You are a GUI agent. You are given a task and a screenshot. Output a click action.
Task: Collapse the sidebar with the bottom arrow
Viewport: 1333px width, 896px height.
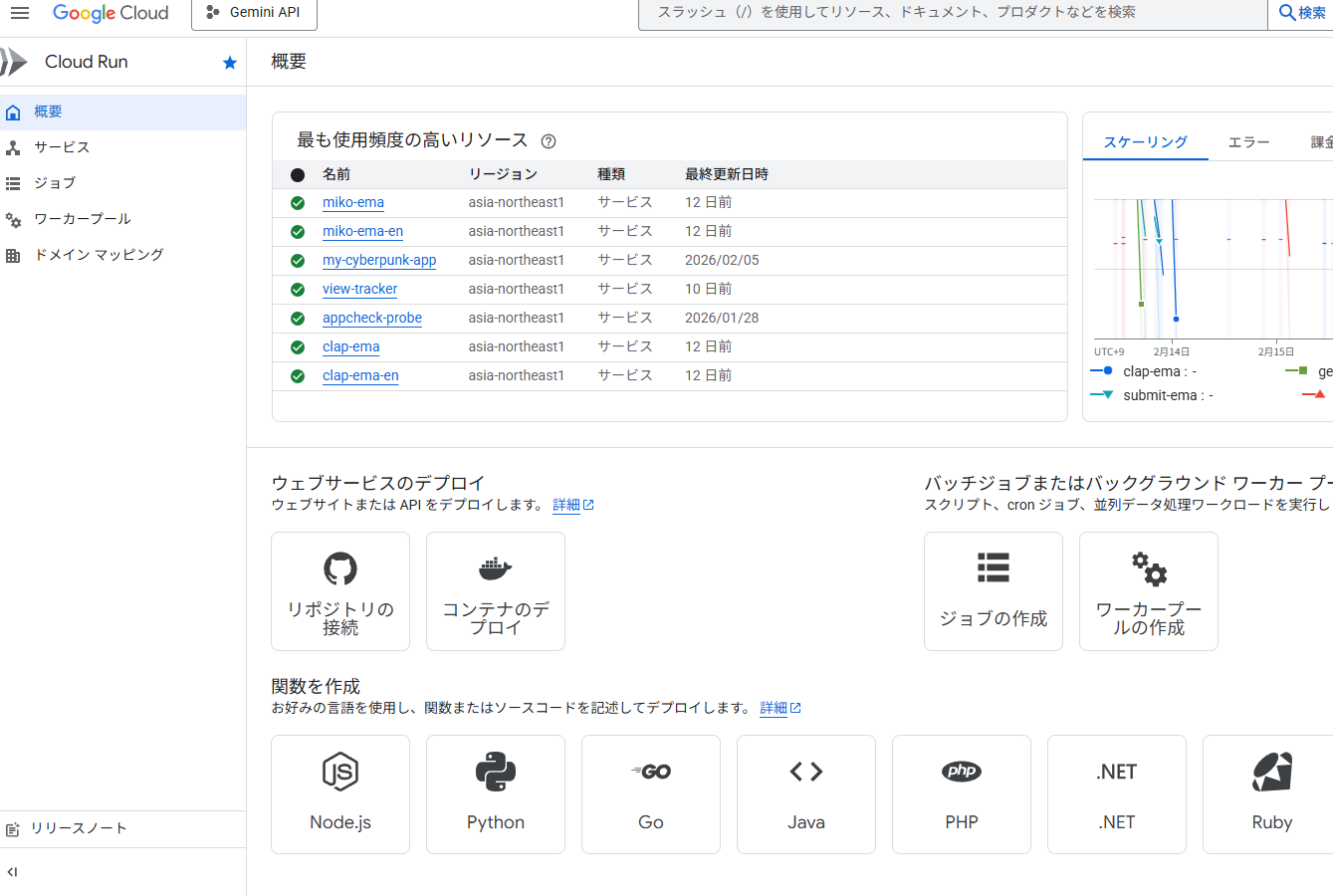tap(12, 871)
